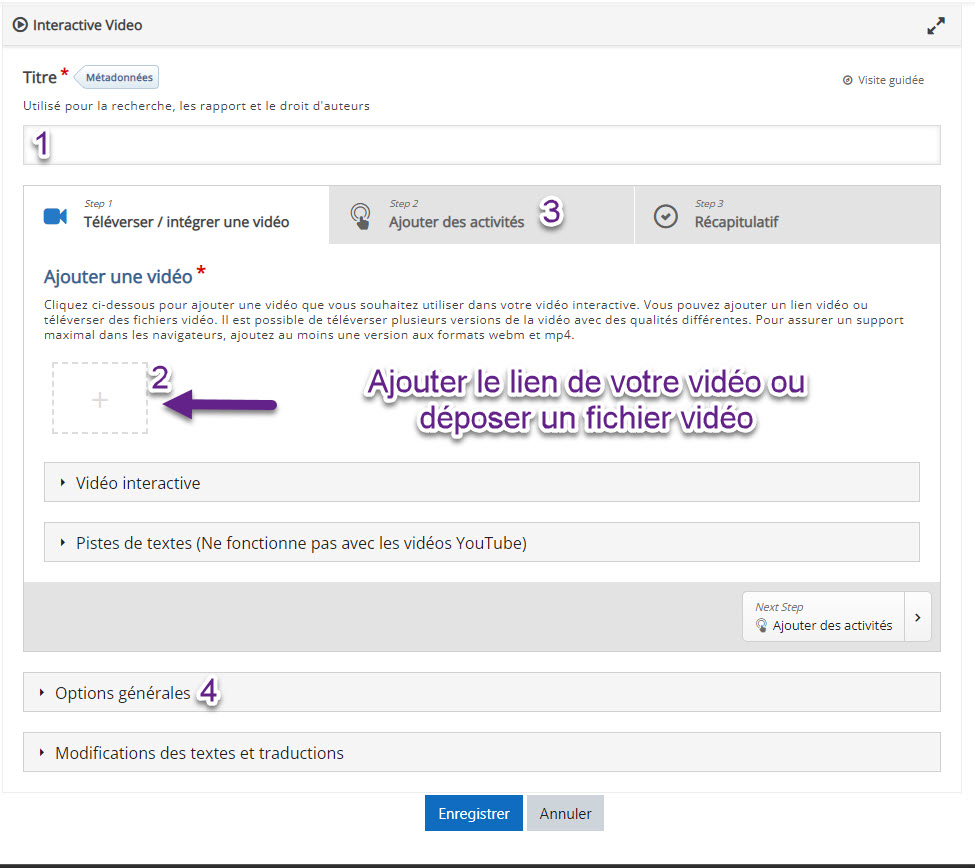The image size is (975, 868).
Task: Expand the Pistes de textes section
Action: [x=482, y=543]
